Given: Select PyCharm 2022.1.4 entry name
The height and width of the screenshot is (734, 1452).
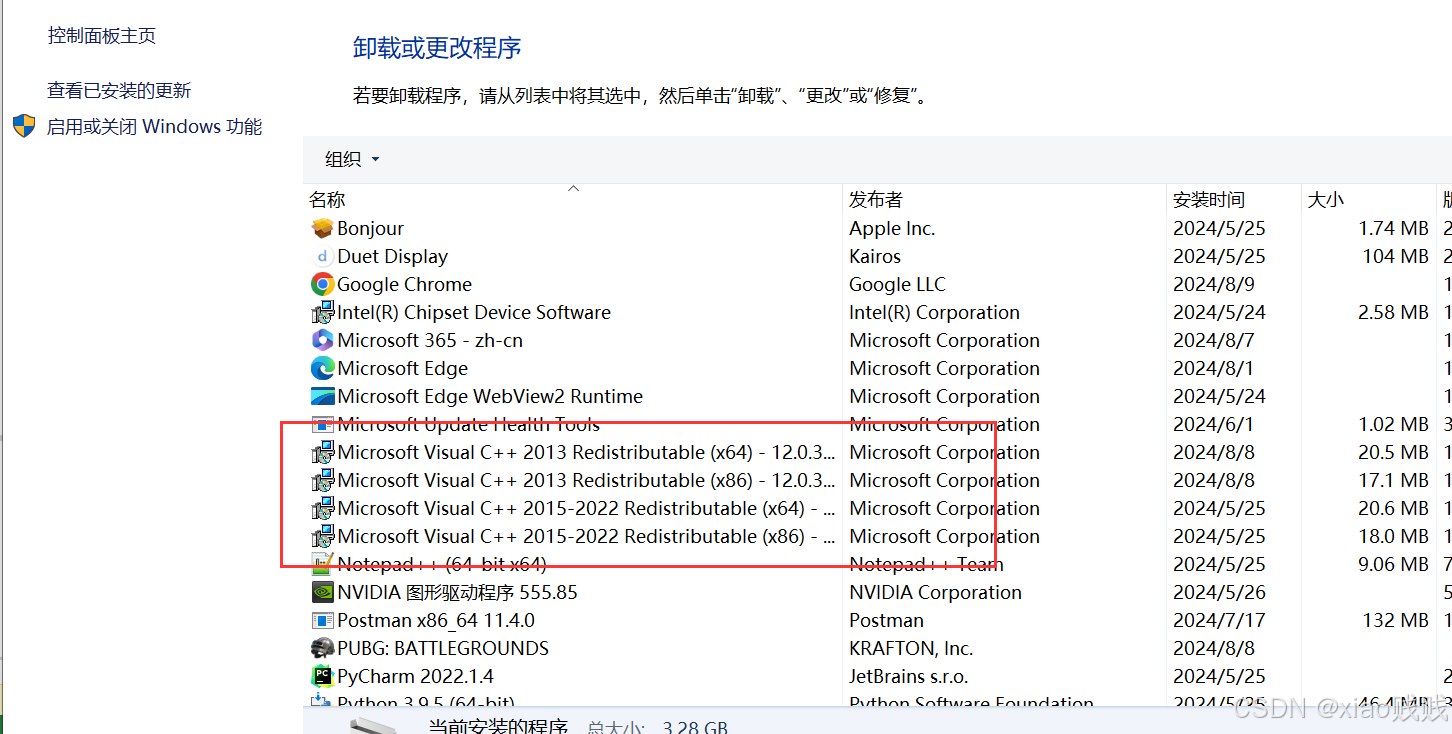Looking at the screenshot, I should pos(416,677).
